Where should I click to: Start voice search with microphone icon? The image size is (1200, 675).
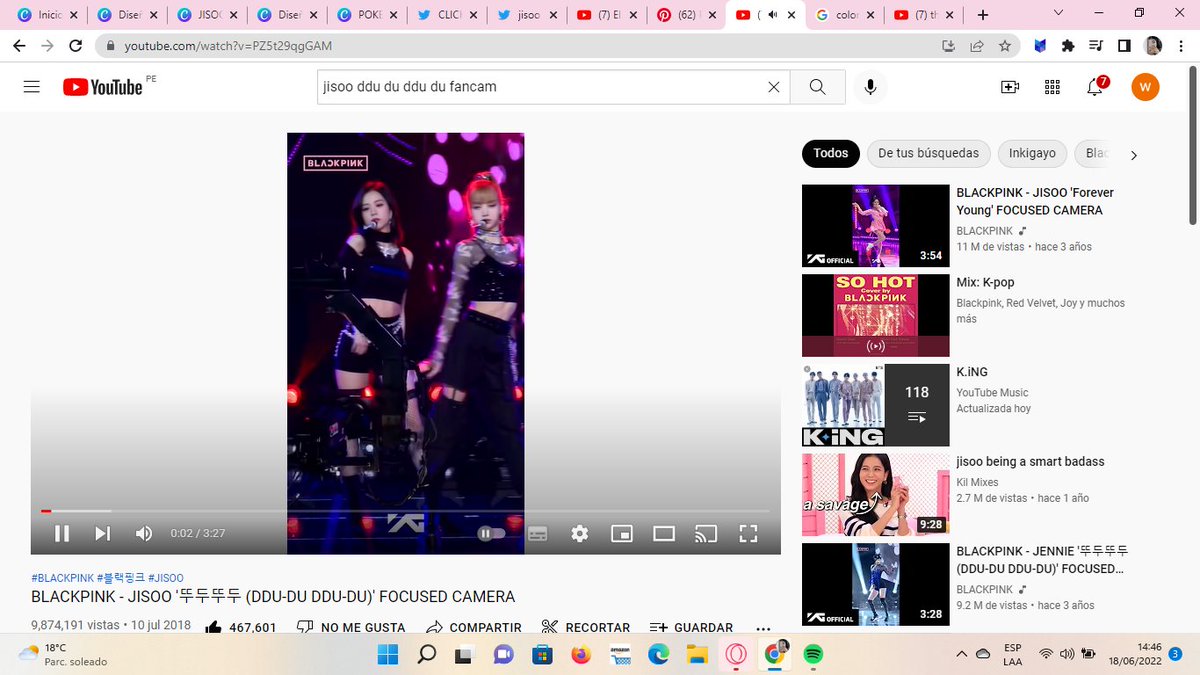pyautogui.click(x=871, y=87)
